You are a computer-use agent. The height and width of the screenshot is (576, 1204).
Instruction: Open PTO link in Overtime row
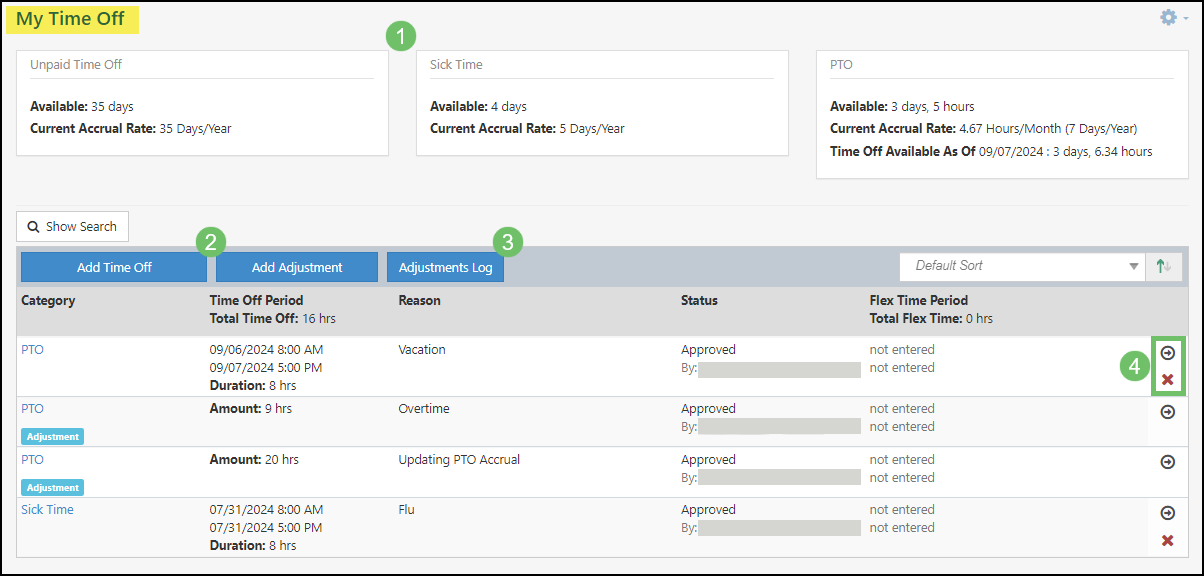click(32, 409)
